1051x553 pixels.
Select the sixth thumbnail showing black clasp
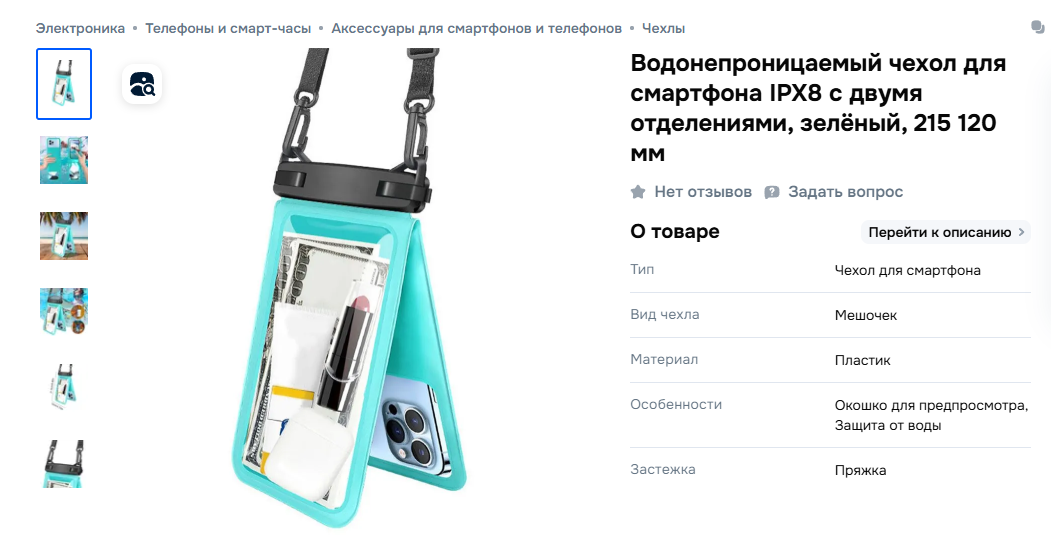click(64, 464)
